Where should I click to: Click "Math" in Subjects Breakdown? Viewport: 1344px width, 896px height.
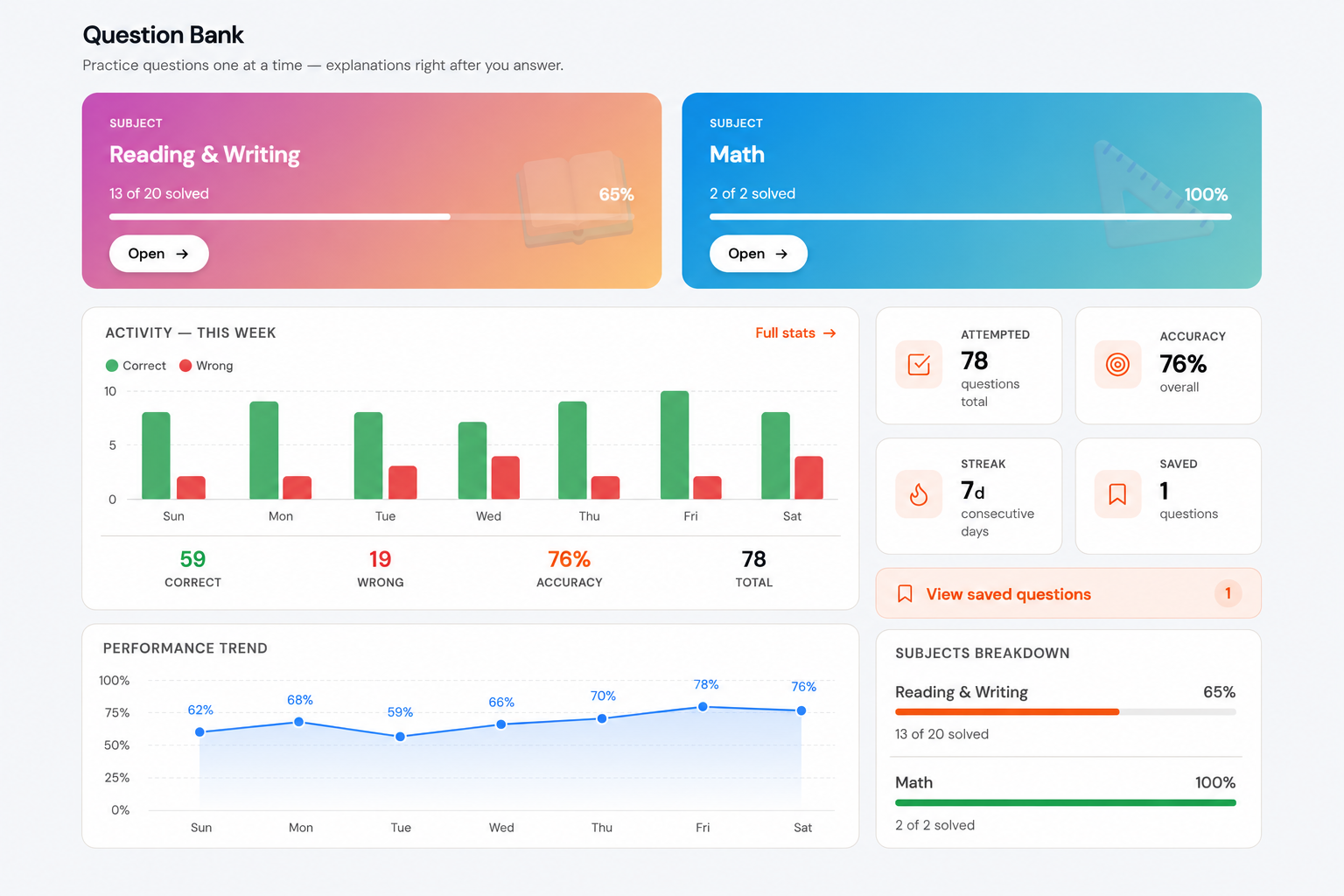[x=913, y=782]
